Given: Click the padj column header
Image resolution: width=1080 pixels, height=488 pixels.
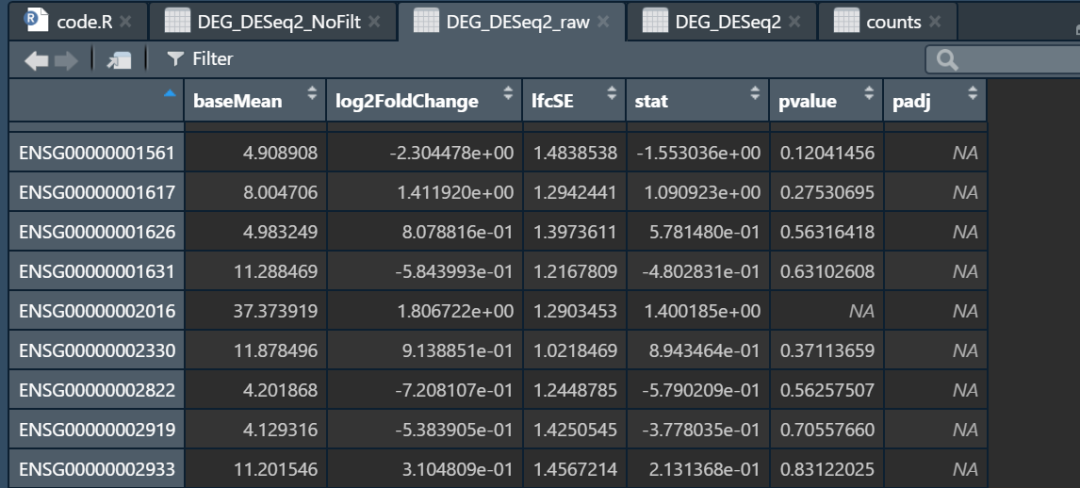Looking at the screenshot, I should click(x=935, y=100).
